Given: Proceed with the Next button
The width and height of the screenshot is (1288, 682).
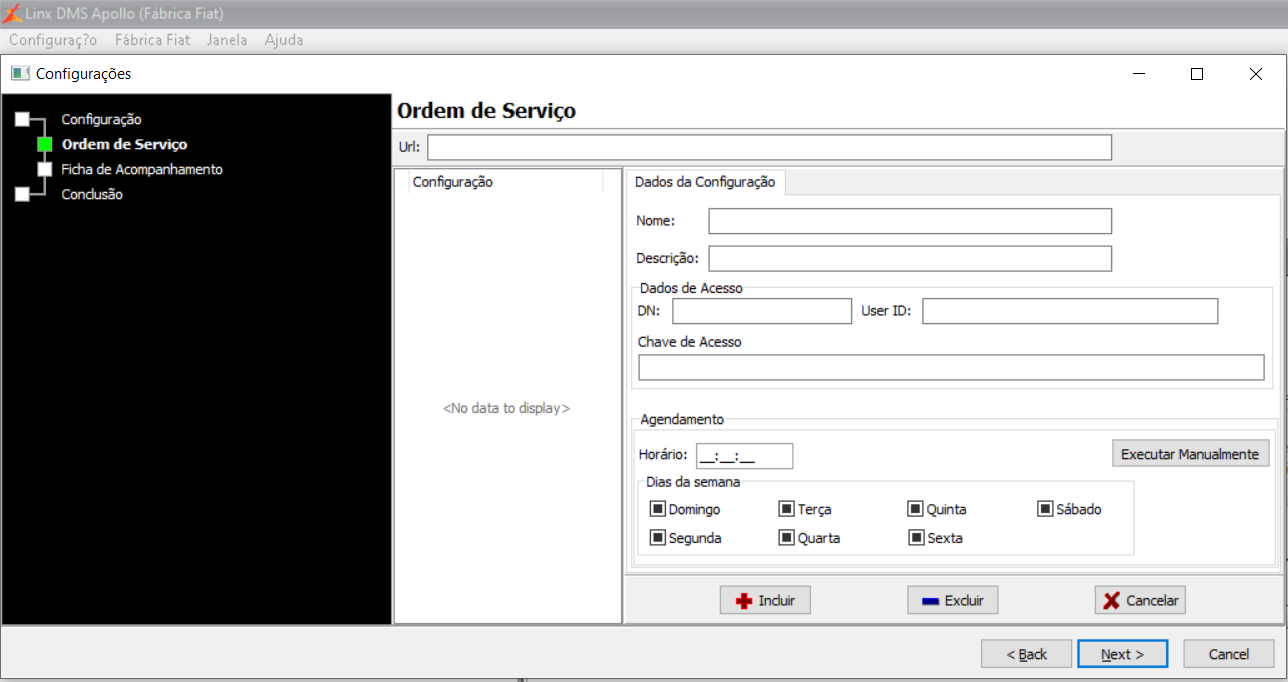Looking at the screenshot, I should [x=1122, y=654].
